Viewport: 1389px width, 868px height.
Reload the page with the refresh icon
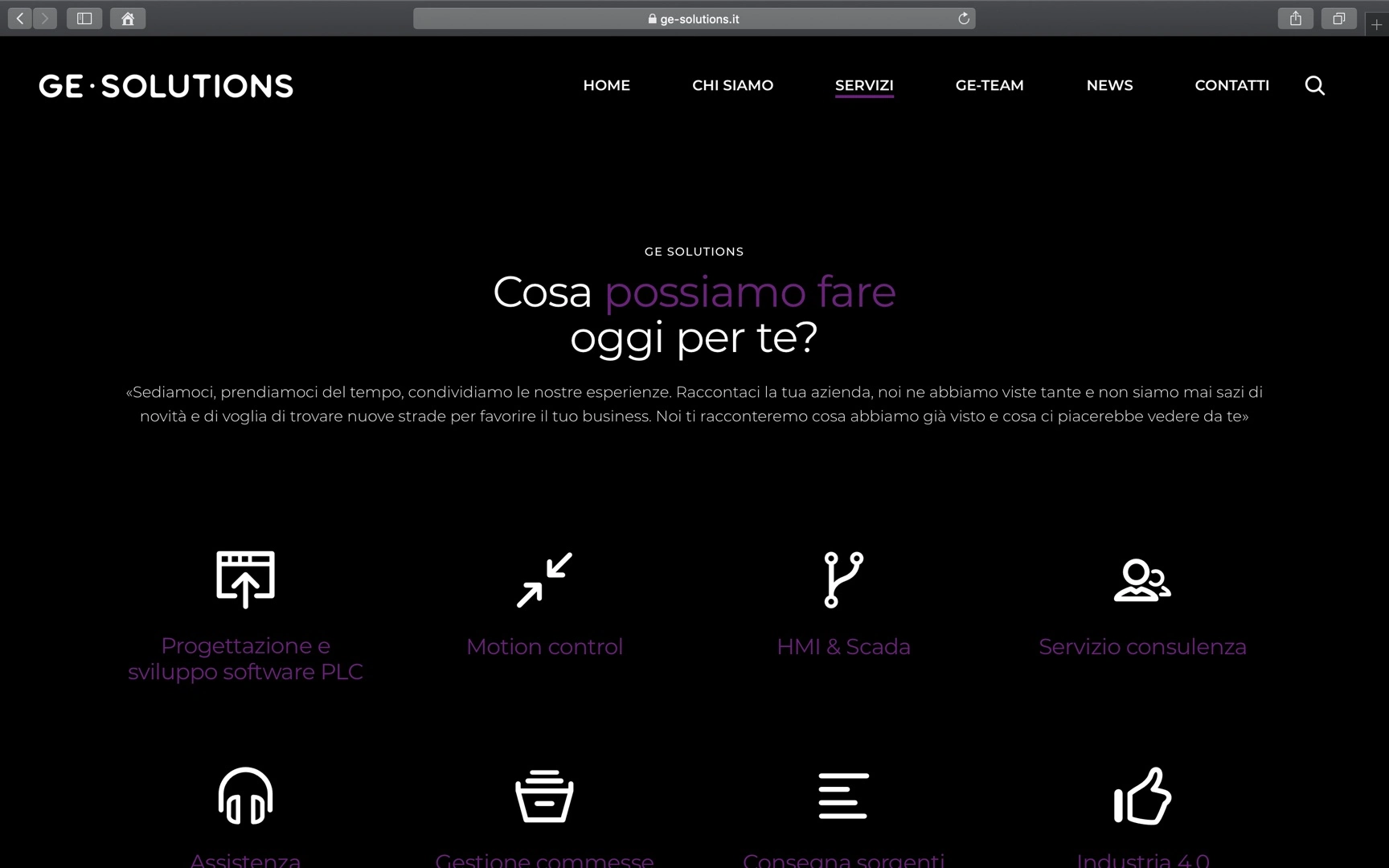(x=964, y=18)
